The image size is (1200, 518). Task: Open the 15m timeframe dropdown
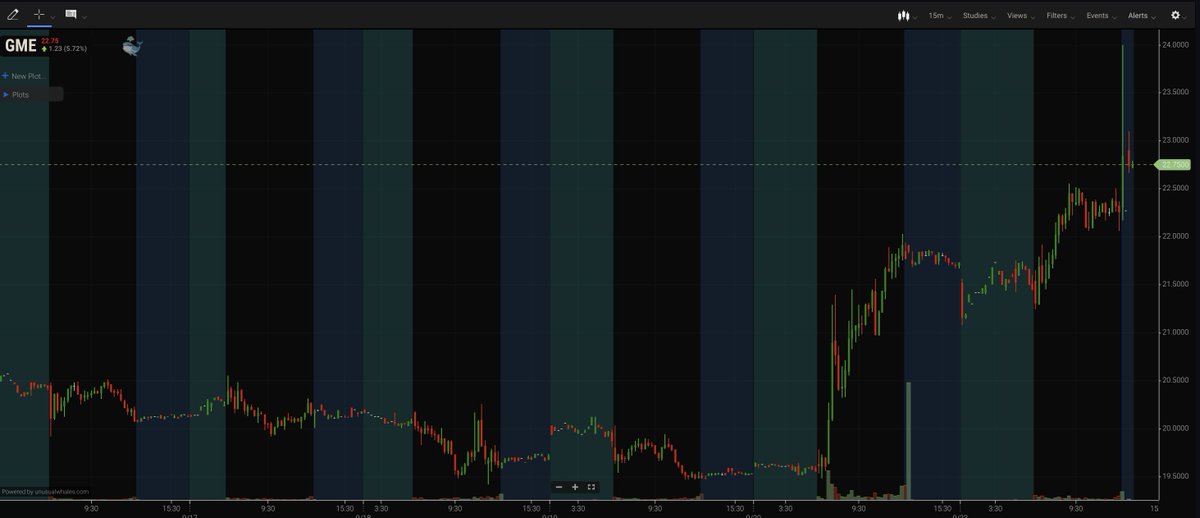click(939, 16)
